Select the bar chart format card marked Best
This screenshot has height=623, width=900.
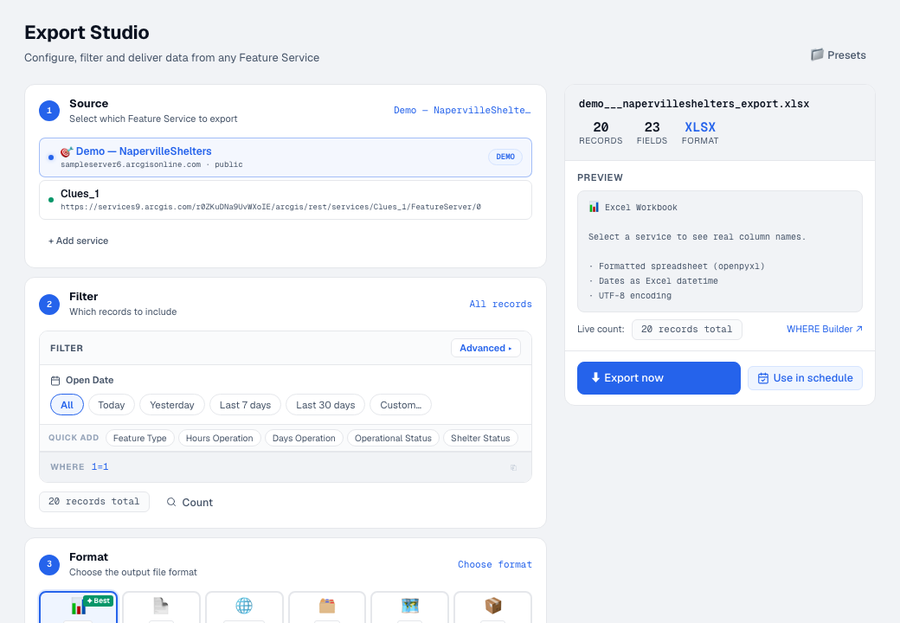click(x=78, y=607)
